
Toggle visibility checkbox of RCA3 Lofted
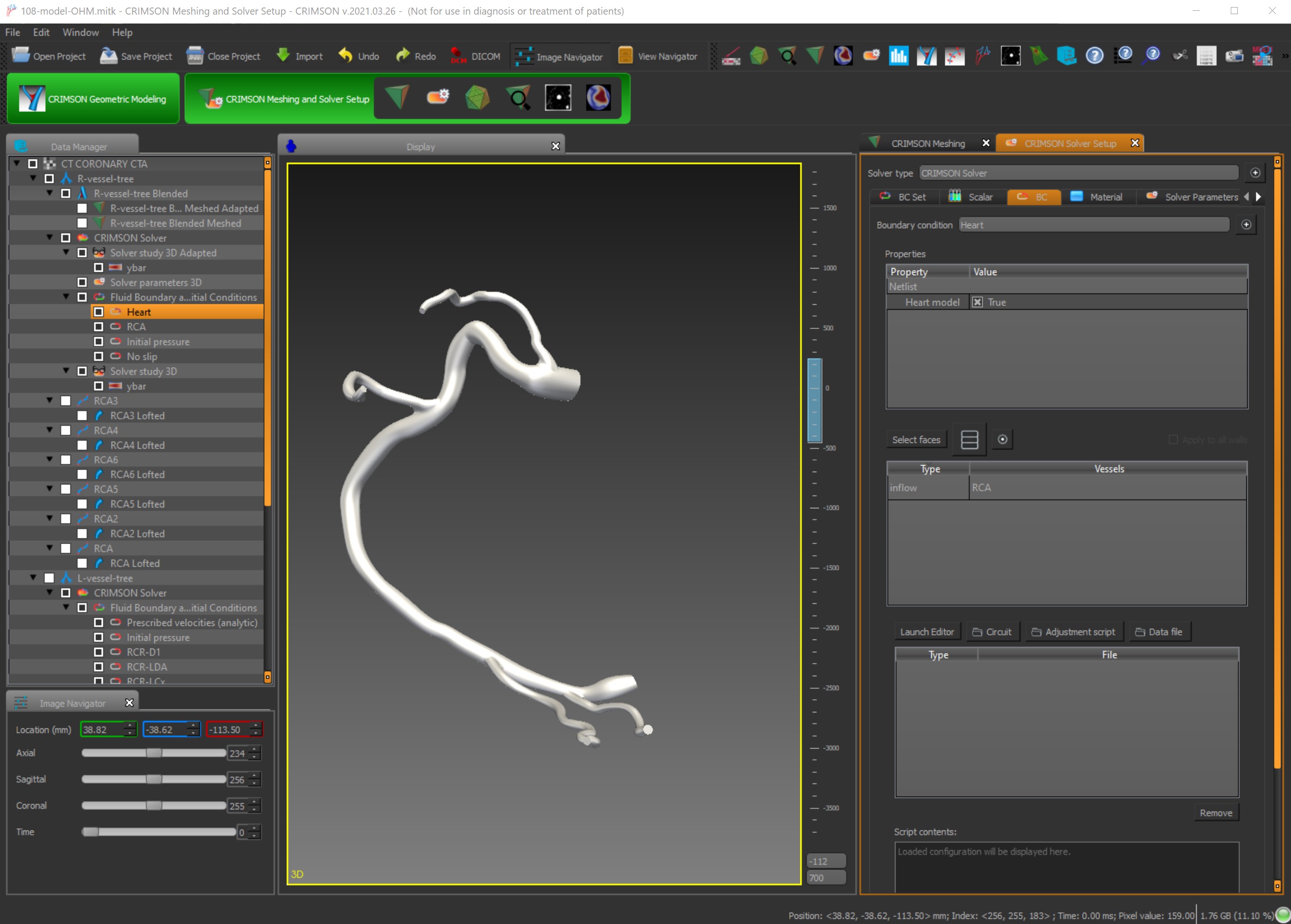82,416
